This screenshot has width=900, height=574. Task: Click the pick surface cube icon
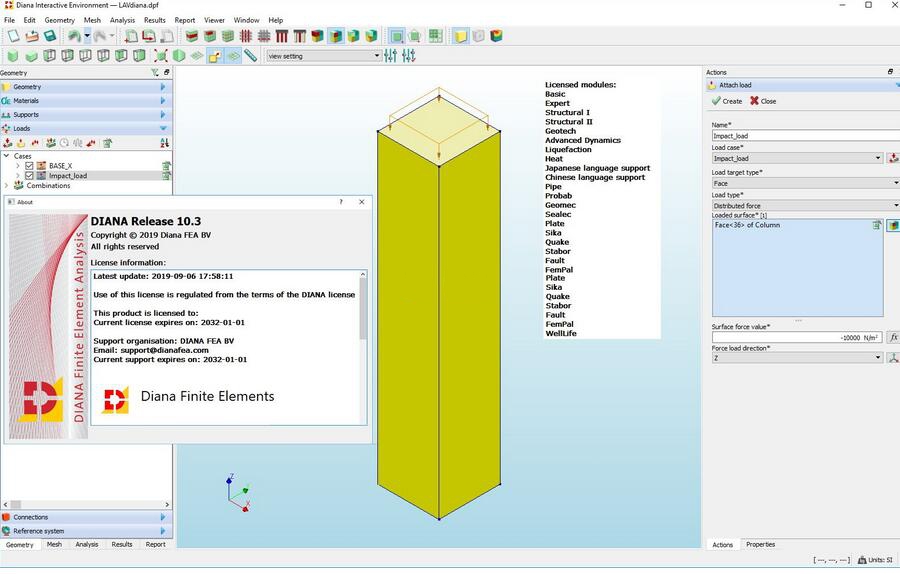pyautogui.click(x=893, y=225)
